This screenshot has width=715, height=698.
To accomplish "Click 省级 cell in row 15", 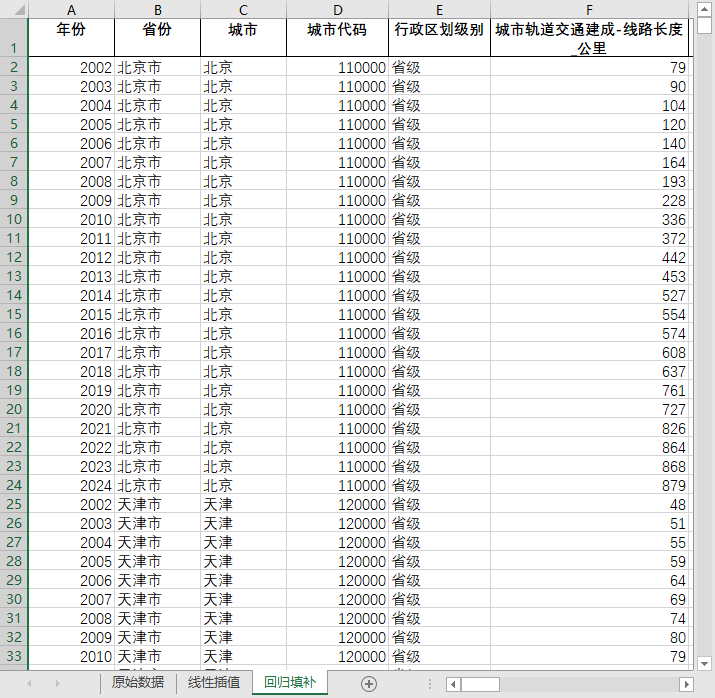I will 439,314.
